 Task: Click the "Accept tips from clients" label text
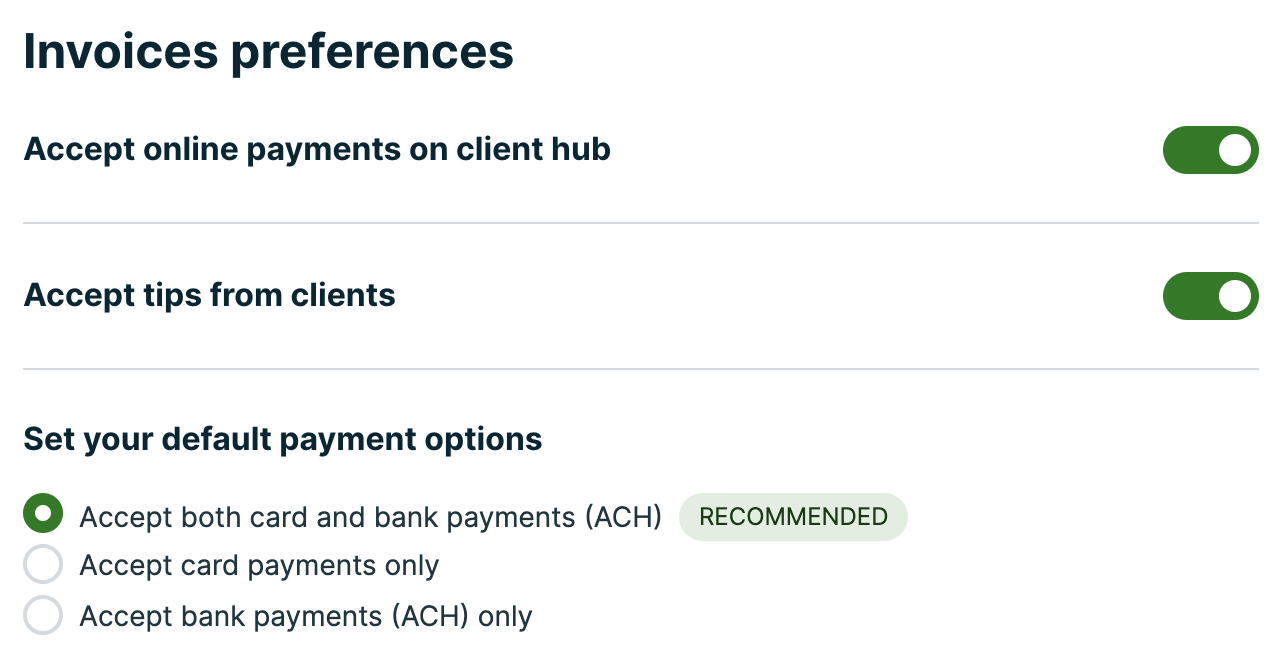209,296
